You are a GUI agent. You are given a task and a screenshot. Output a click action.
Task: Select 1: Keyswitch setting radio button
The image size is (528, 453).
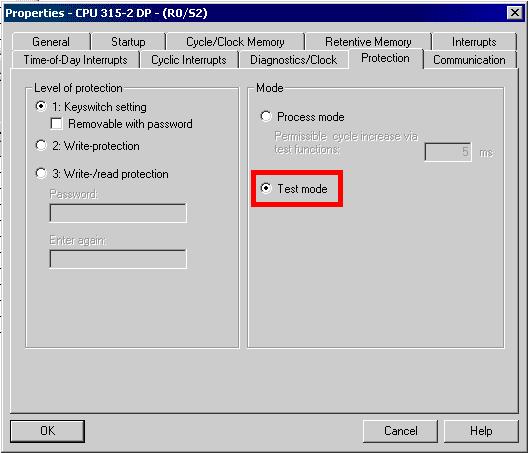(x=41, y=106)
